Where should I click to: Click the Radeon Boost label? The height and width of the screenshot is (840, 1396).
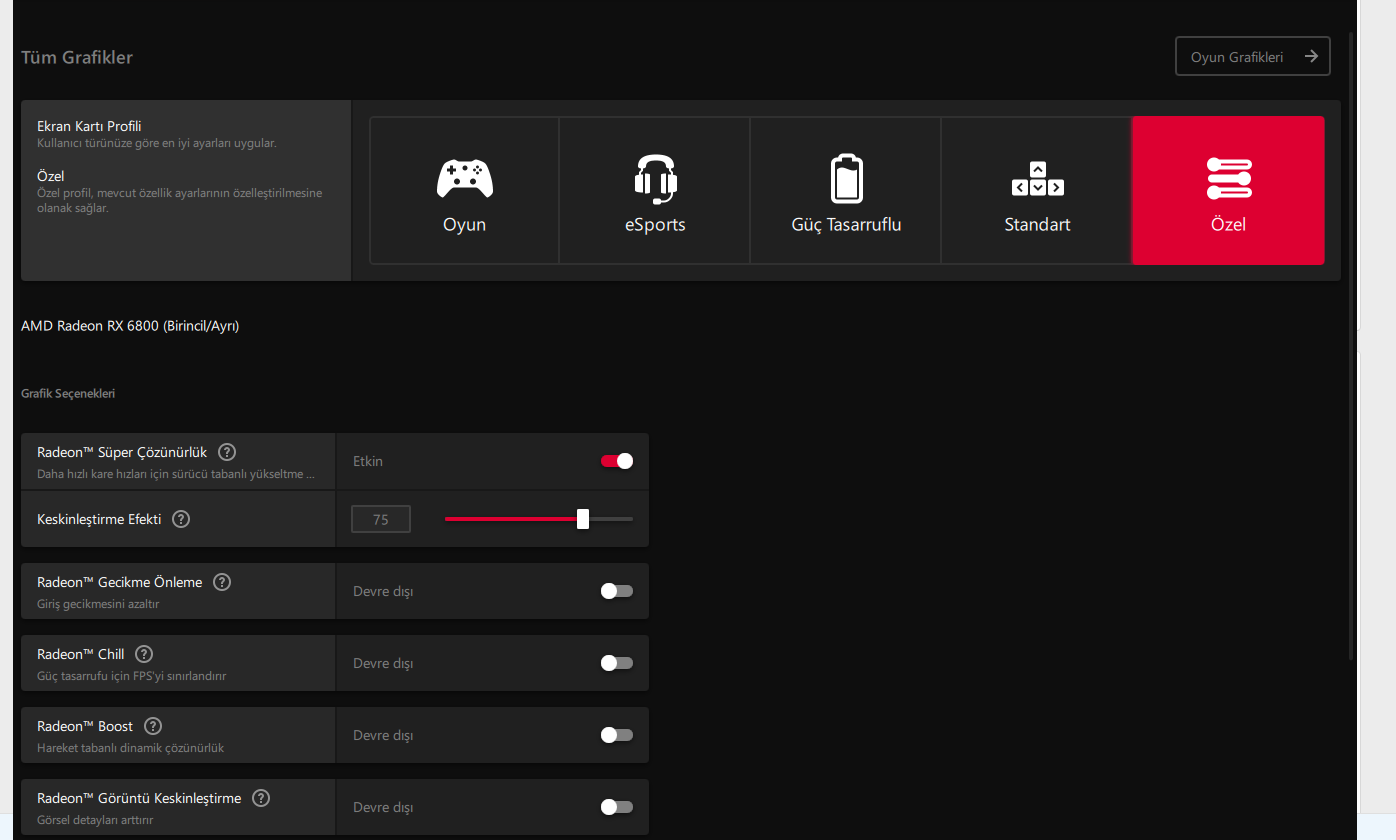coord(85,726)
